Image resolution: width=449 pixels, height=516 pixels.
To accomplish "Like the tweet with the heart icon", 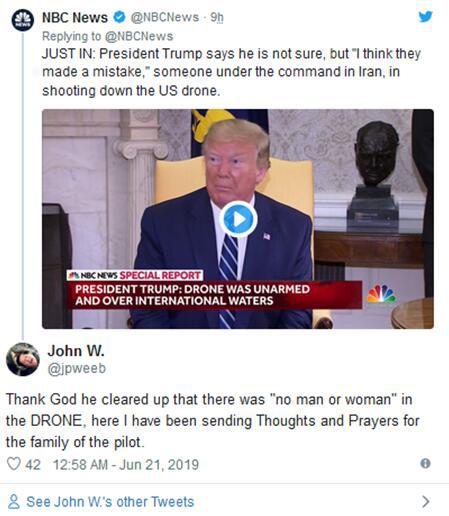I will [x=14, y=464].
